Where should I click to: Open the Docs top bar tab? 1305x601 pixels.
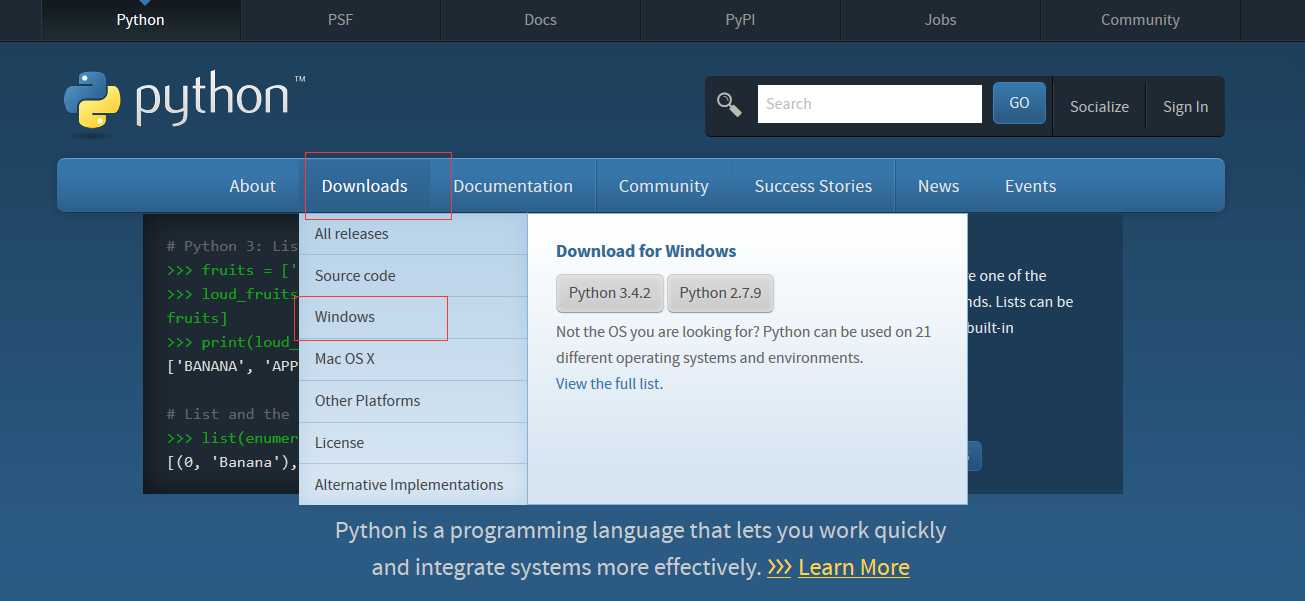pos(540,20)
